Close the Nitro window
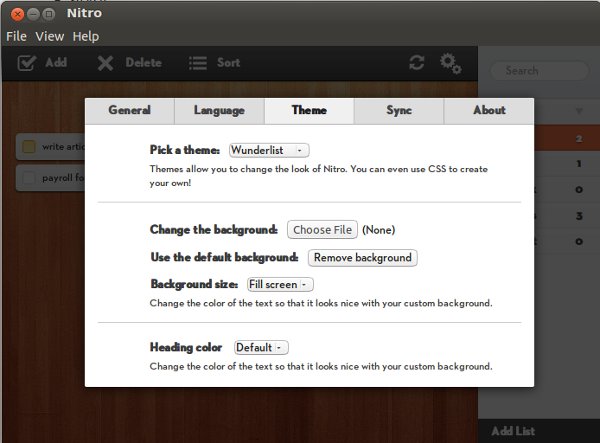Viewport: 600px width, 443px height. [17, 14]
